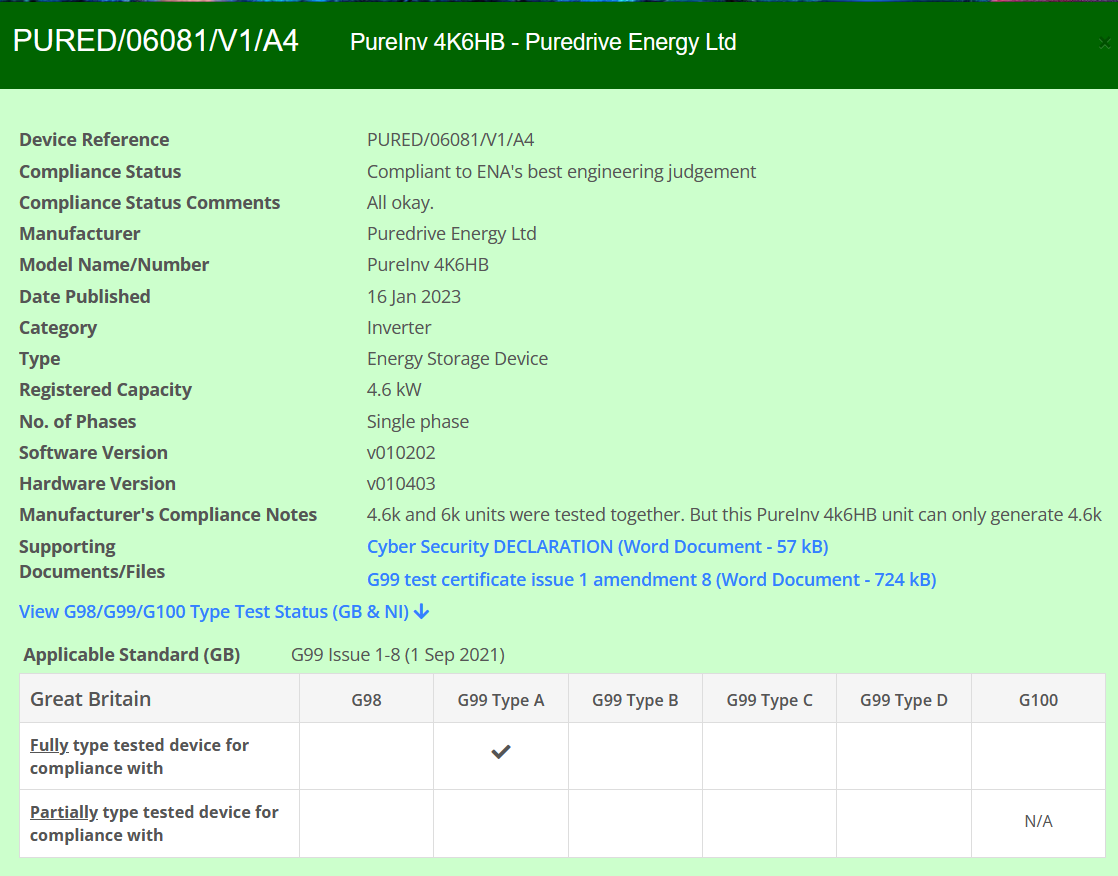Select the G99 Type B column header
The image size is (1118, 876).
click(x=635, y=699)
